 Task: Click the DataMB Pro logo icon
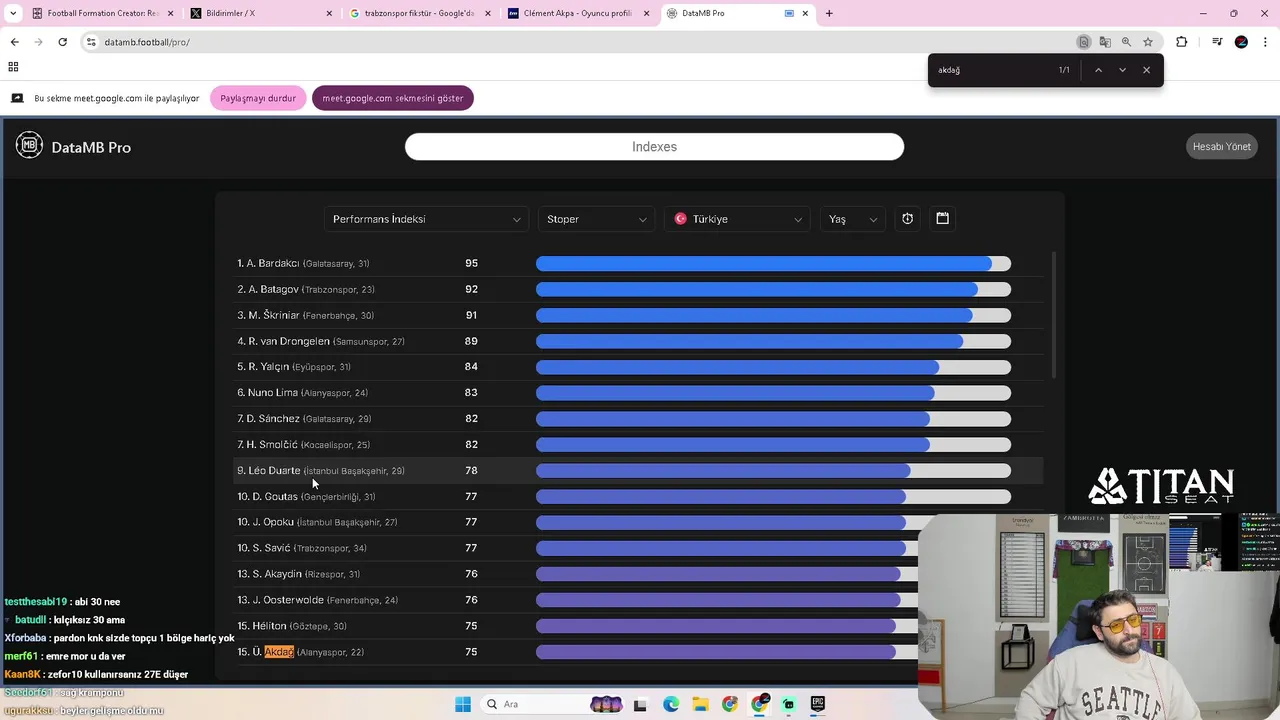[29, 146]
